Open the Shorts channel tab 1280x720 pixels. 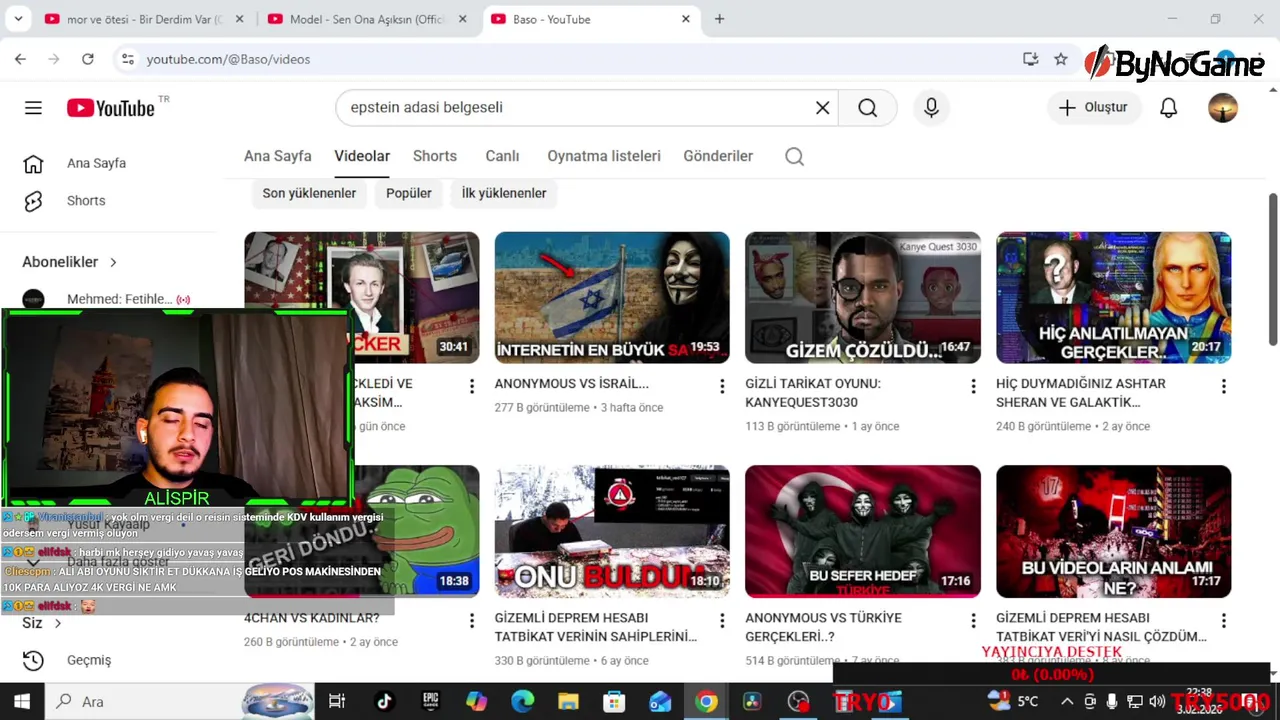tap(435, 156)
